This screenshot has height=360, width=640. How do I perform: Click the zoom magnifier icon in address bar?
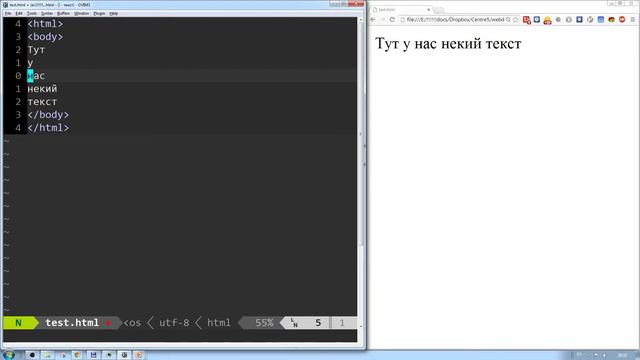508,20
